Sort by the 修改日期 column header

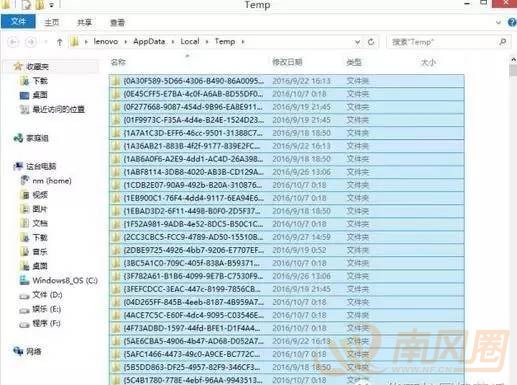click(287, 62)
